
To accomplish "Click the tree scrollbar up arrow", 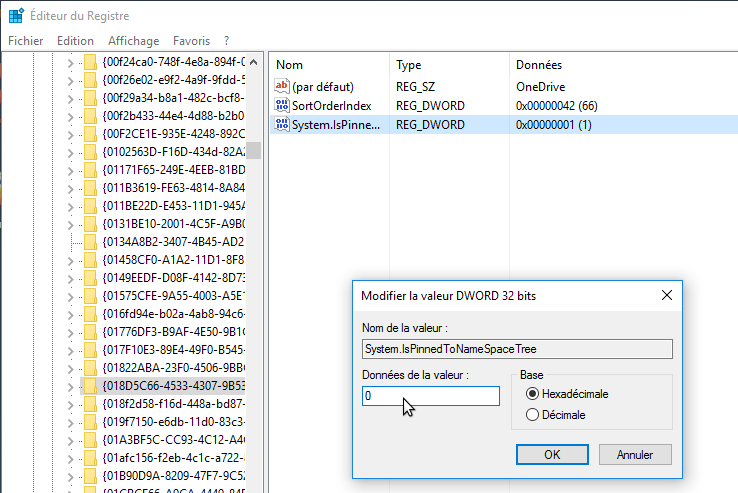I will 253,62.
